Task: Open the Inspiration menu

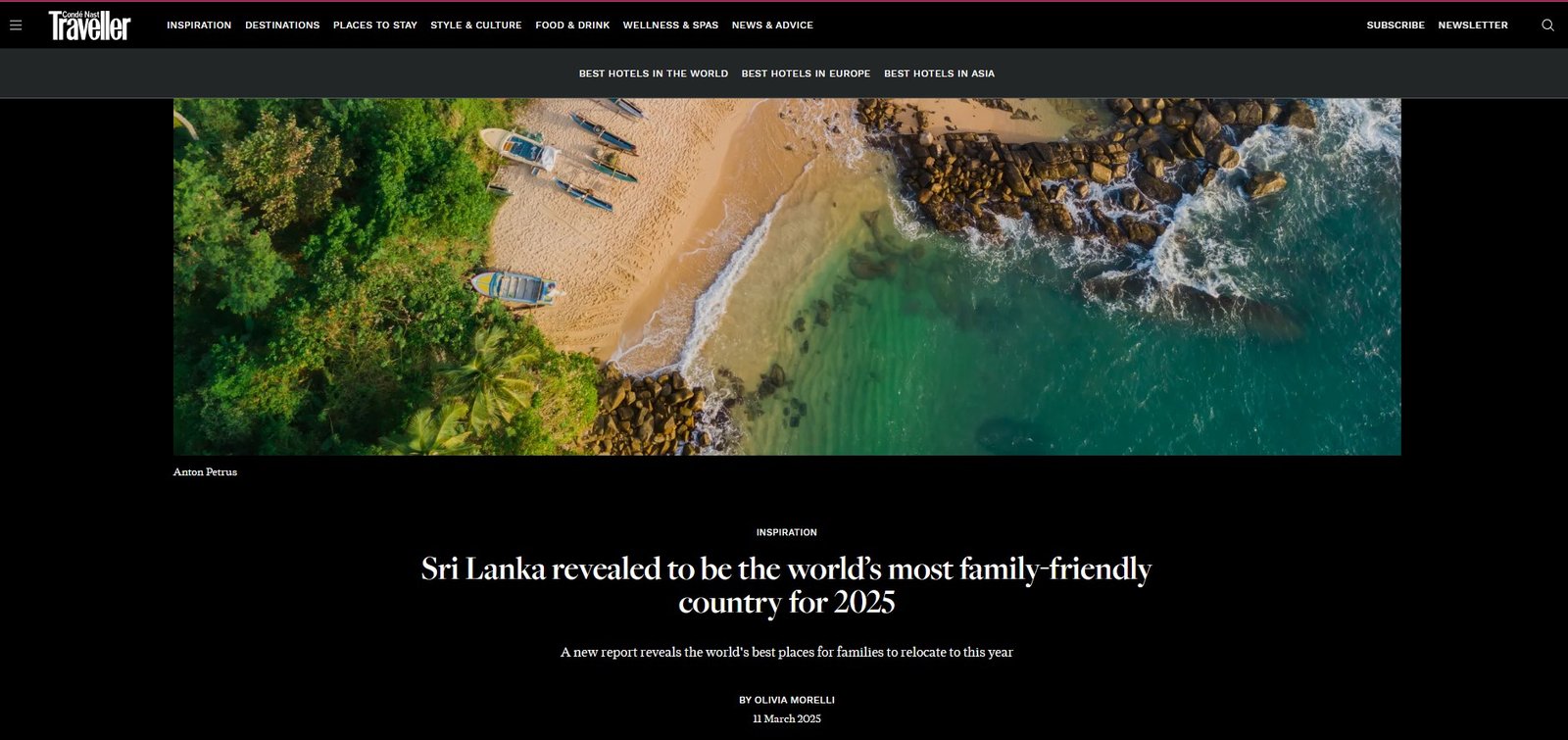Action: [x=199, y=25]
